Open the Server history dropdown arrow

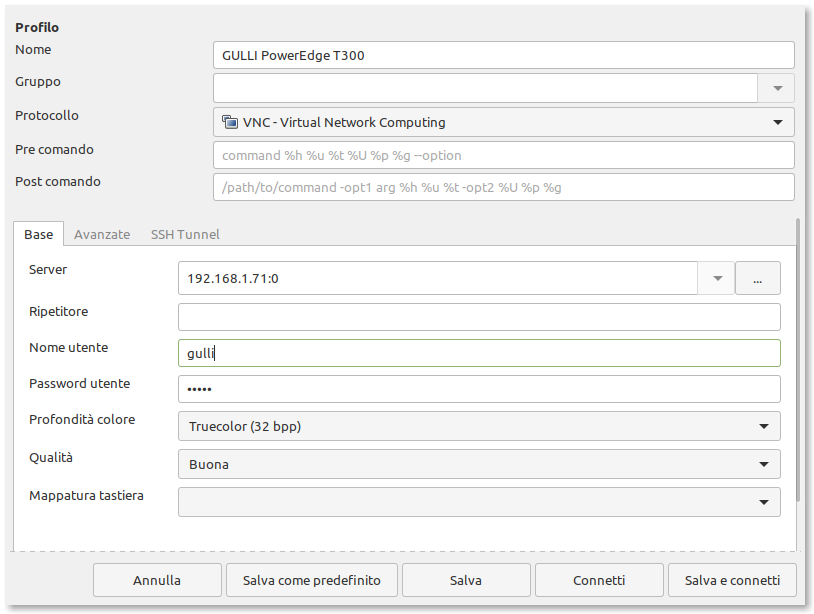[717, 278]
